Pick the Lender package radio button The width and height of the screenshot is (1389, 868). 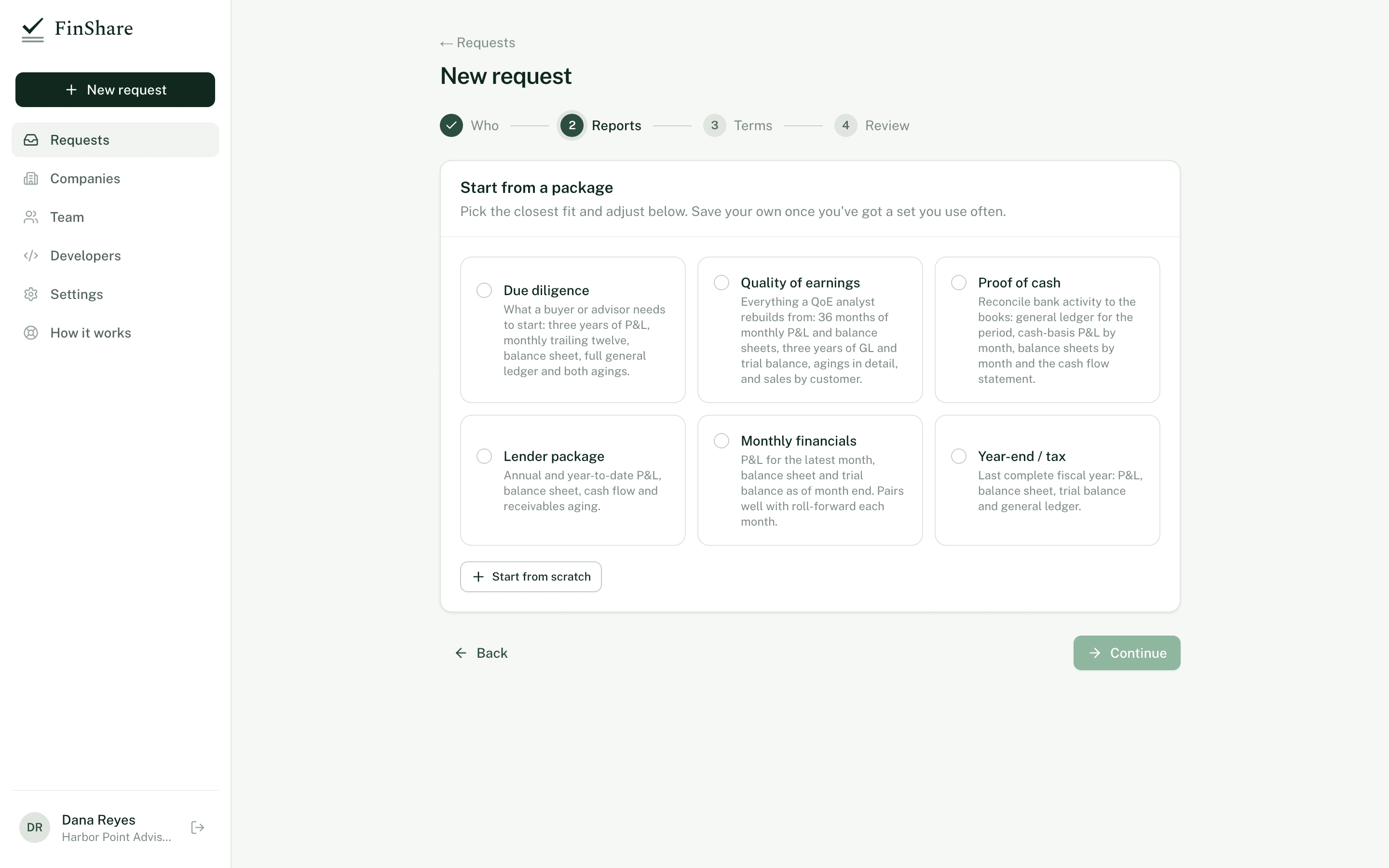point(484,456)
